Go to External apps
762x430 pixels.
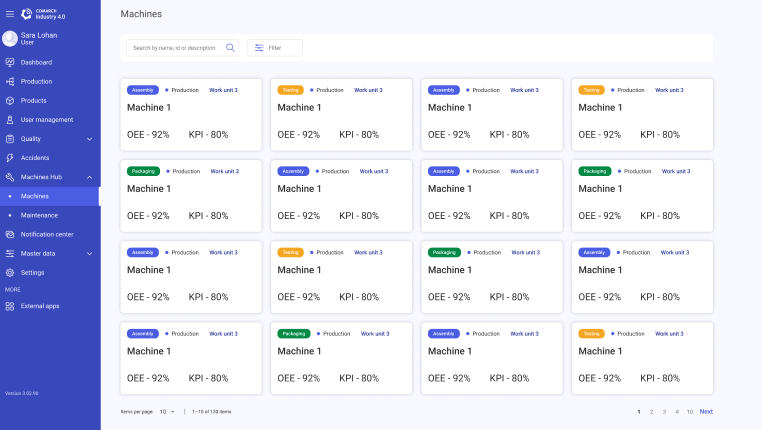50,306
